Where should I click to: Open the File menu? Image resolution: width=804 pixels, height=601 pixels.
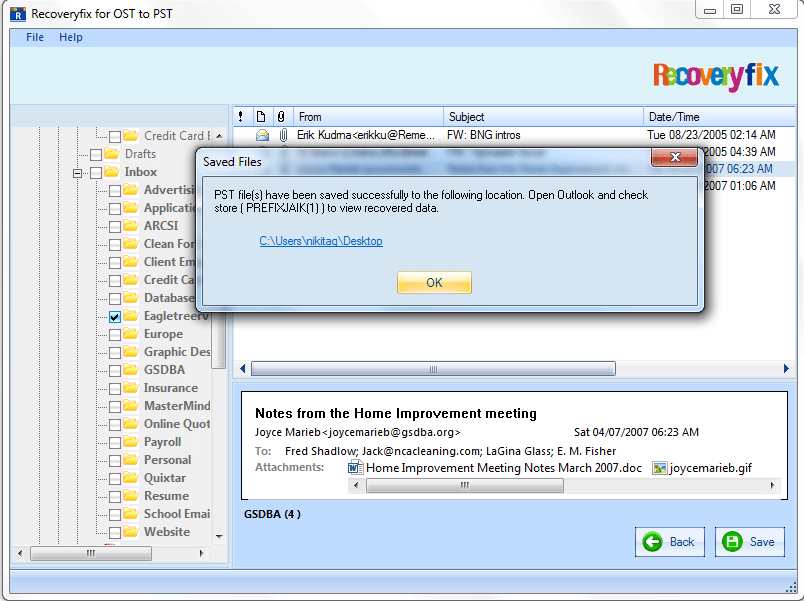35,37
